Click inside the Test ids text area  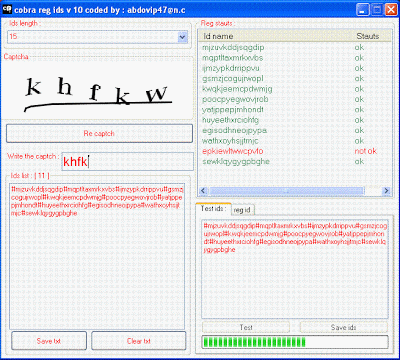click(295, 269)
